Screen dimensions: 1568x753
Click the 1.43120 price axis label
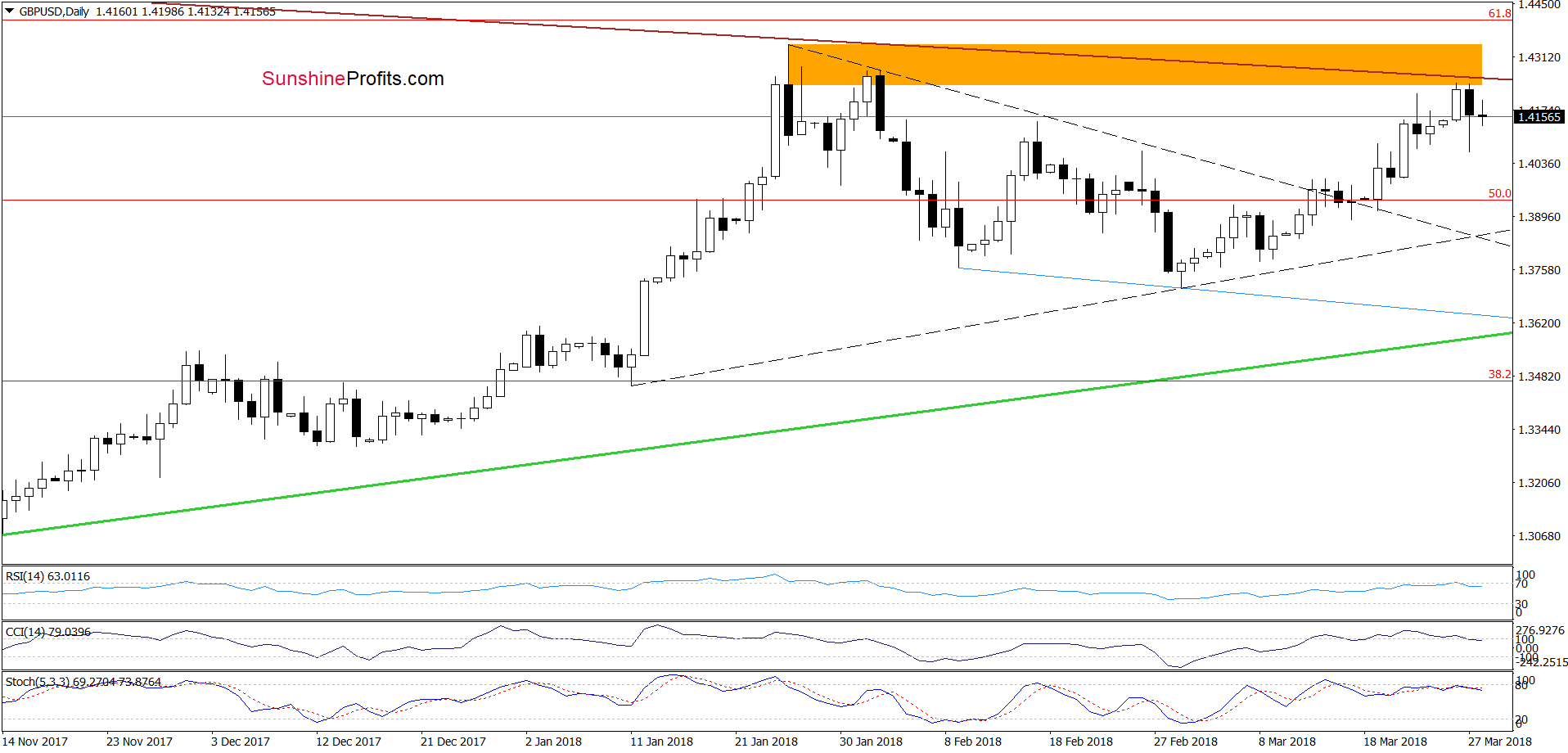coord(1539,57)
